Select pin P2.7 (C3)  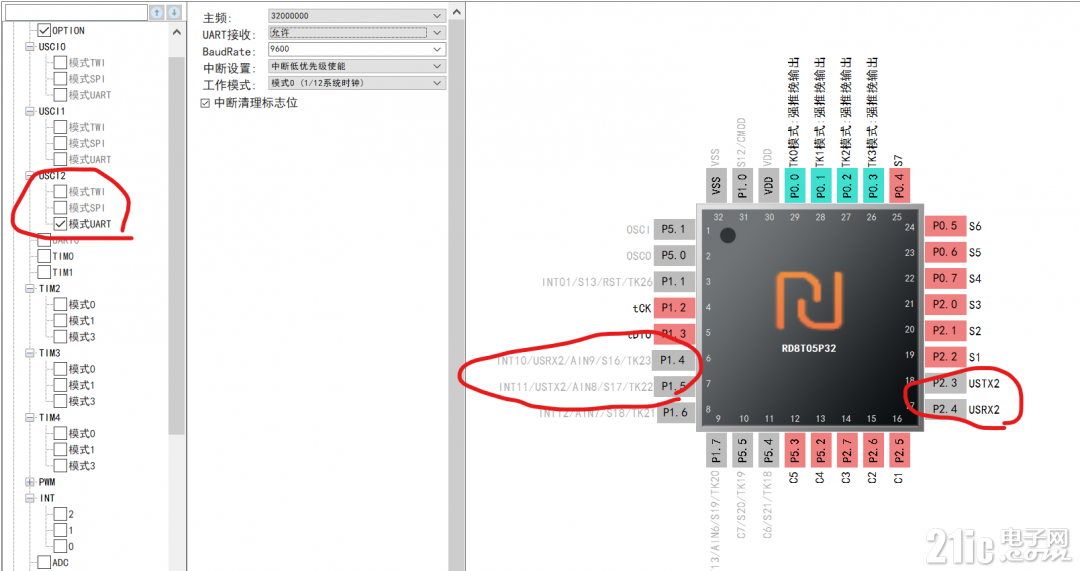pos(847,450)
